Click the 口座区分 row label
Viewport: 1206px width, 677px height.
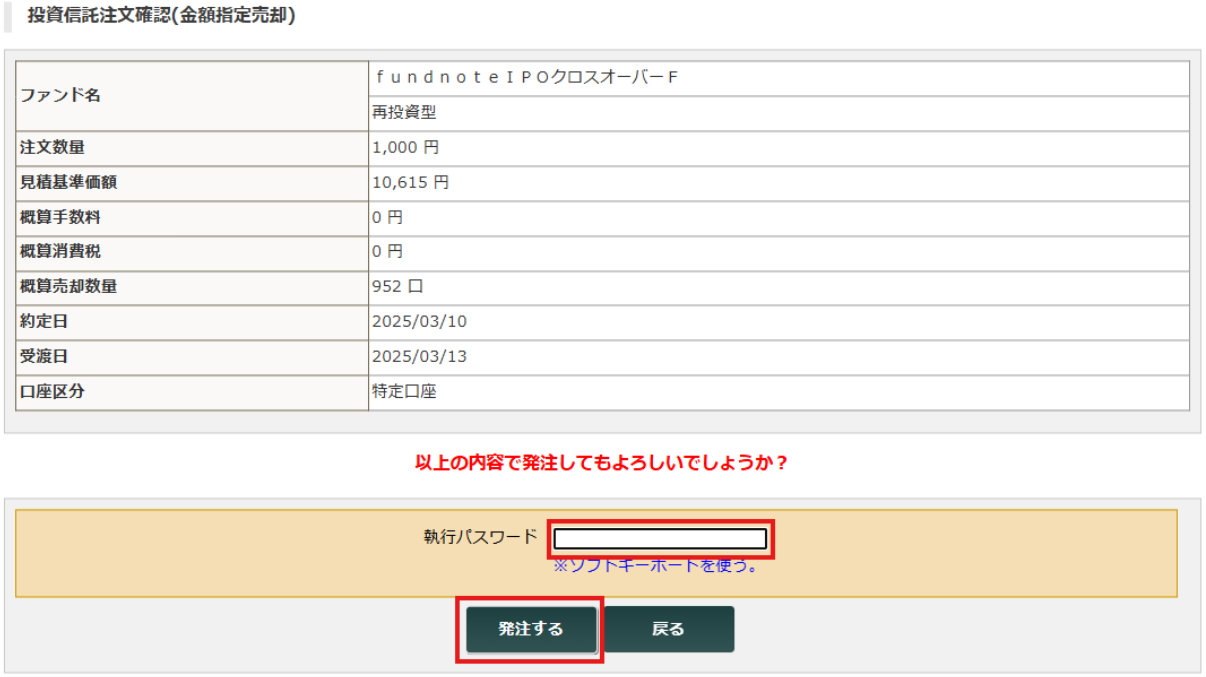(52, 391)
